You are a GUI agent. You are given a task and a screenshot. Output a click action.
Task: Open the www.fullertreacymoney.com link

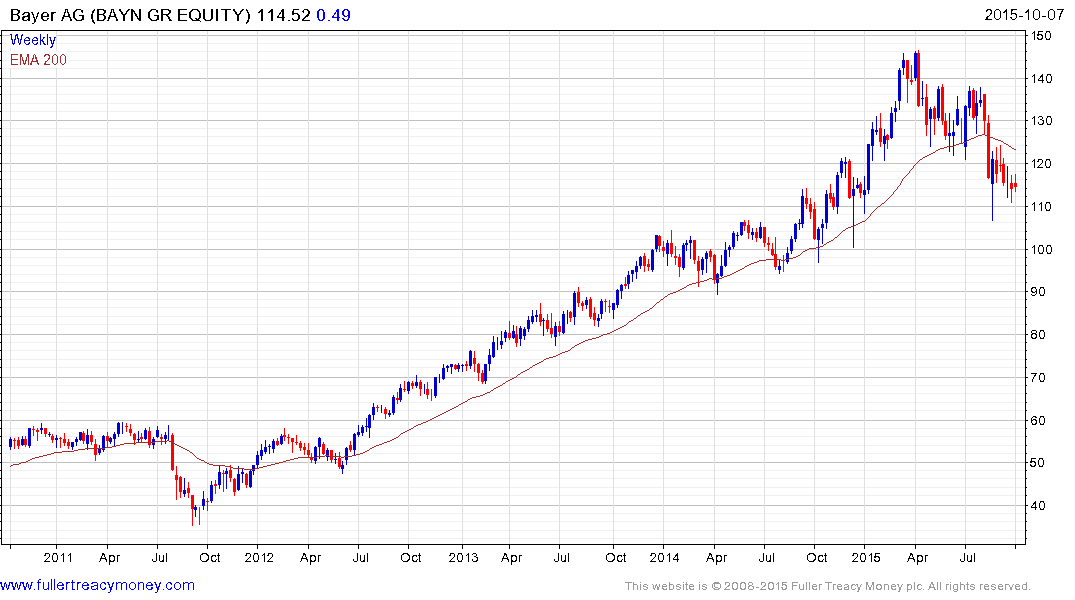coord(97,585)
